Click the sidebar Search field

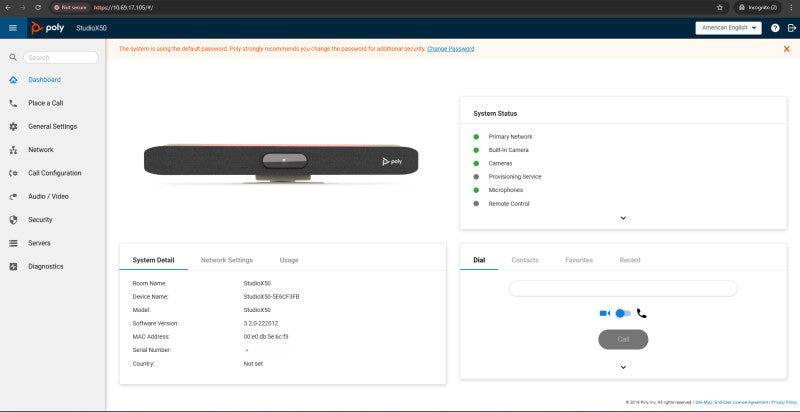61,58
